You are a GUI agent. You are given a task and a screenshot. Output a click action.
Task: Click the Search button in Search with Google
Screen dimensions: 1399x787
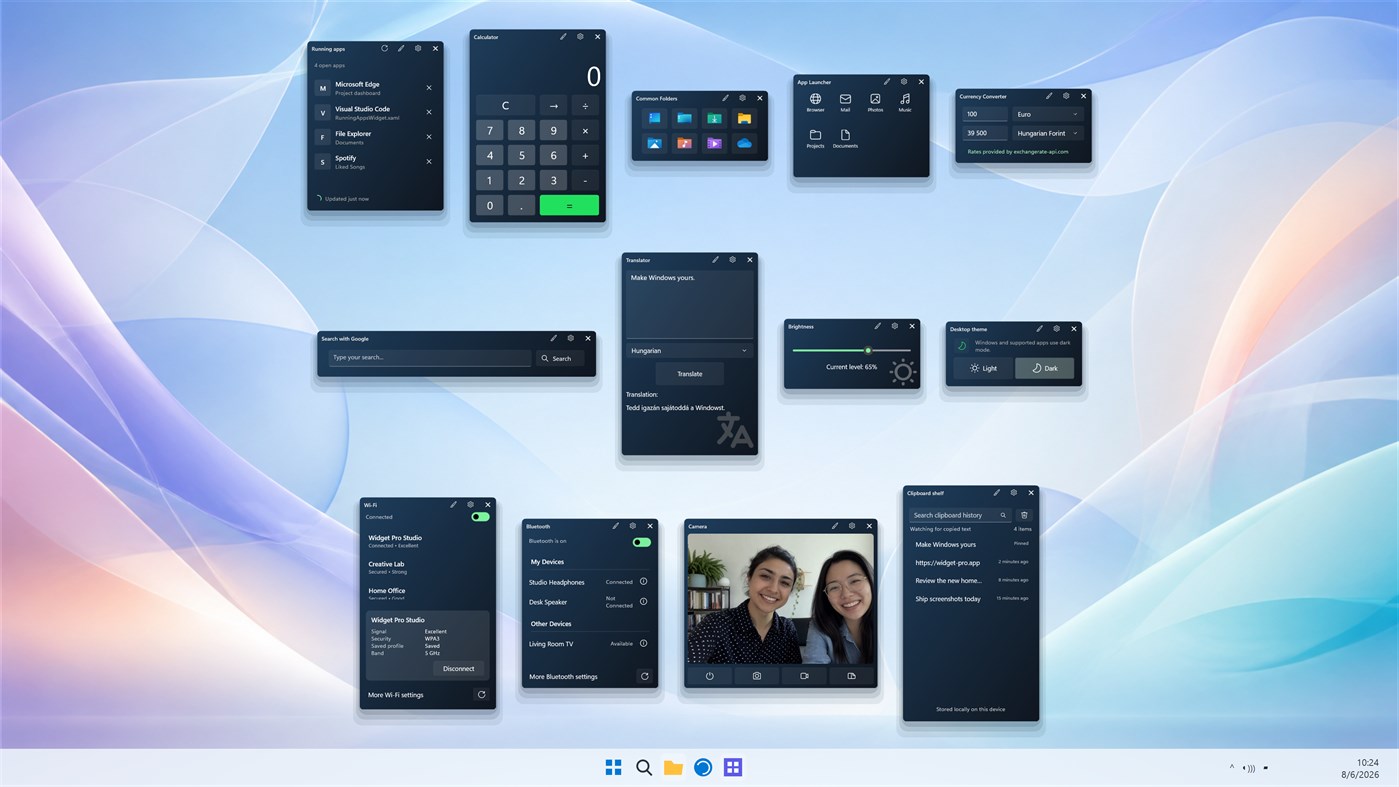pyautogui.click(x=560, y=358)
